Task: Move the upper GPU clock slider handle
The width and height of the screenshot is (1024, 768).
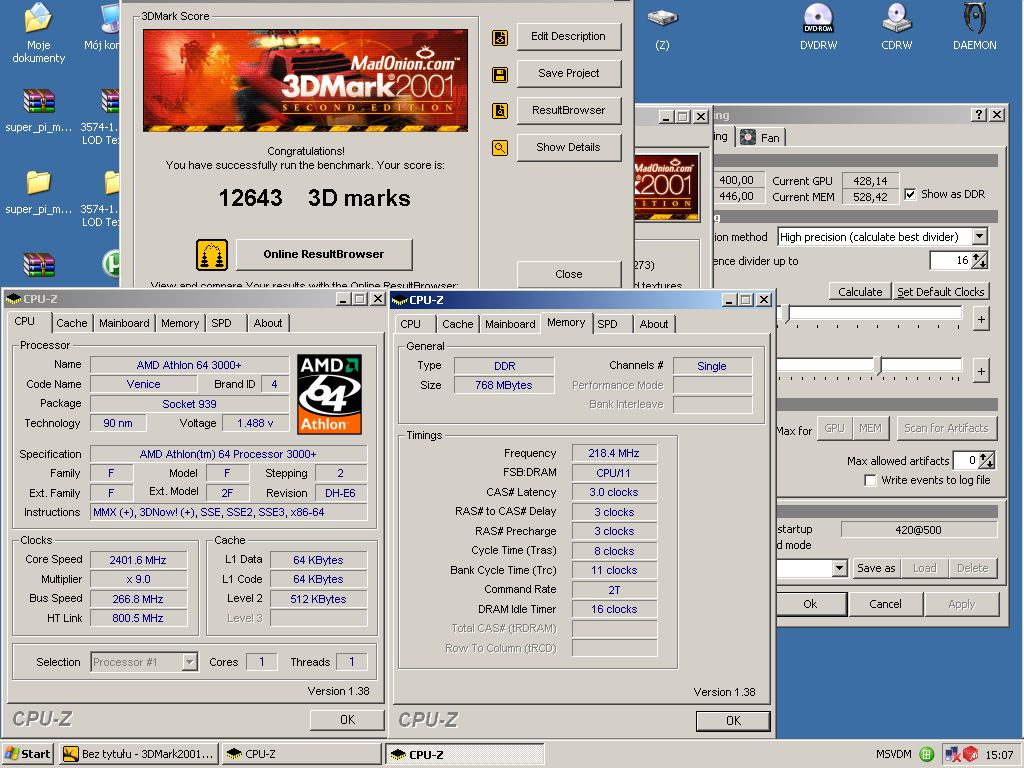Action: pos(786,314)
